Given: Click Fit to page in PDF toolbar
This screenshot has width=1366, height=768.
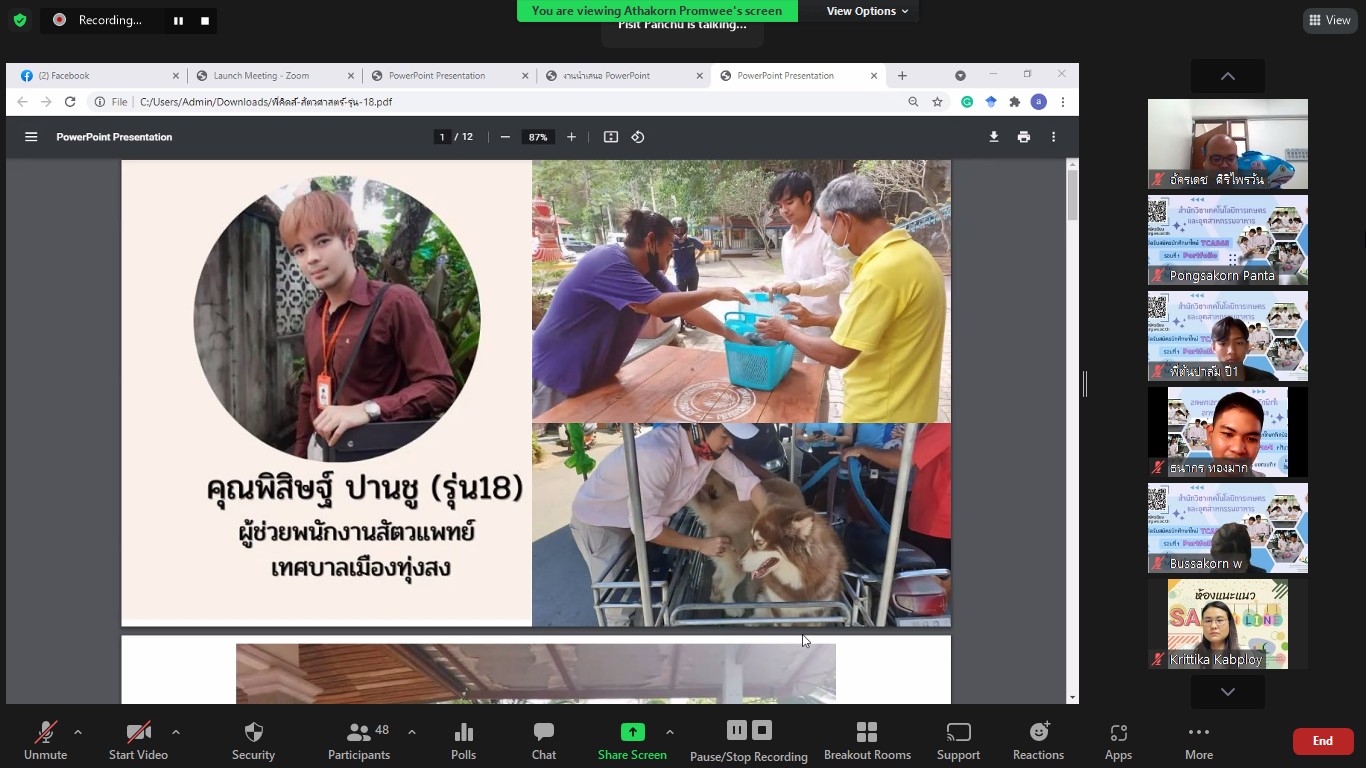Looking at the screenshot, I should 611,137.
